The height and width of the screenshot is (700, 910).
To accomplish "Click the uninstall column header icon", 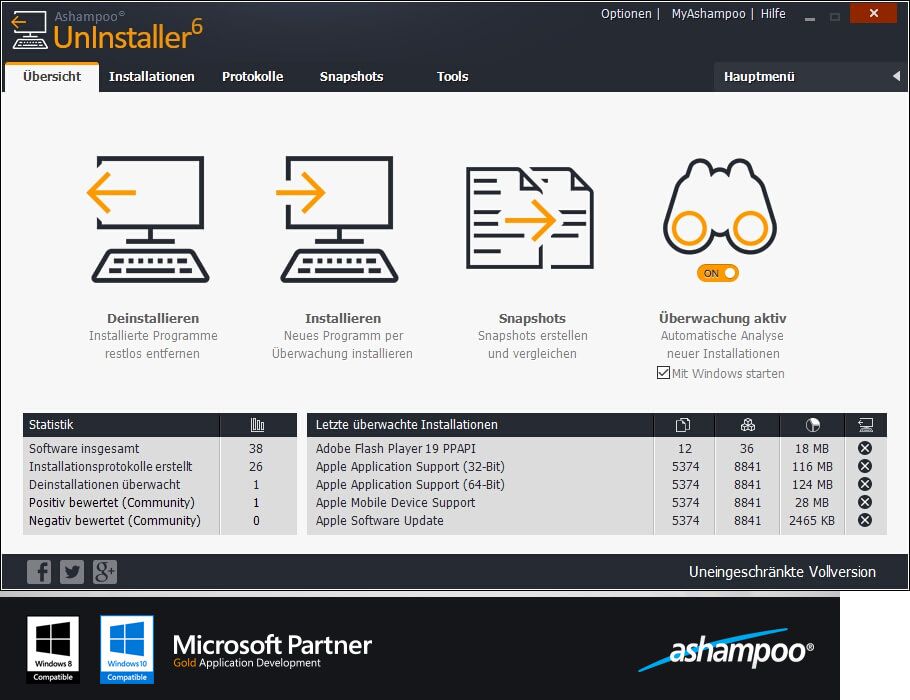I will click(865, 425).
